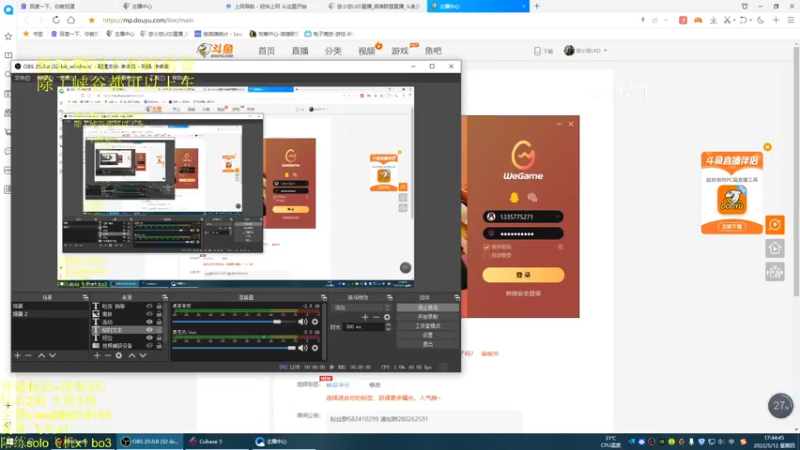Go to 分类 in Douyu navigation
The width and height of the screenshot is (800, 450).
click(333, 51)
